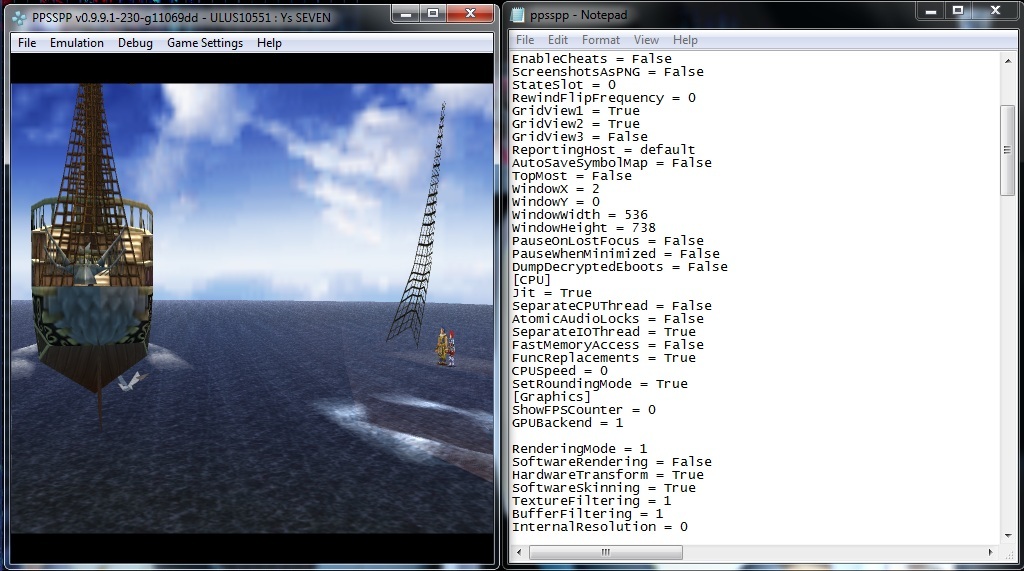Click the Notepad title bar icon
Screen dimensions: 1024x571
pyautogui.click(x=517, y=15)
